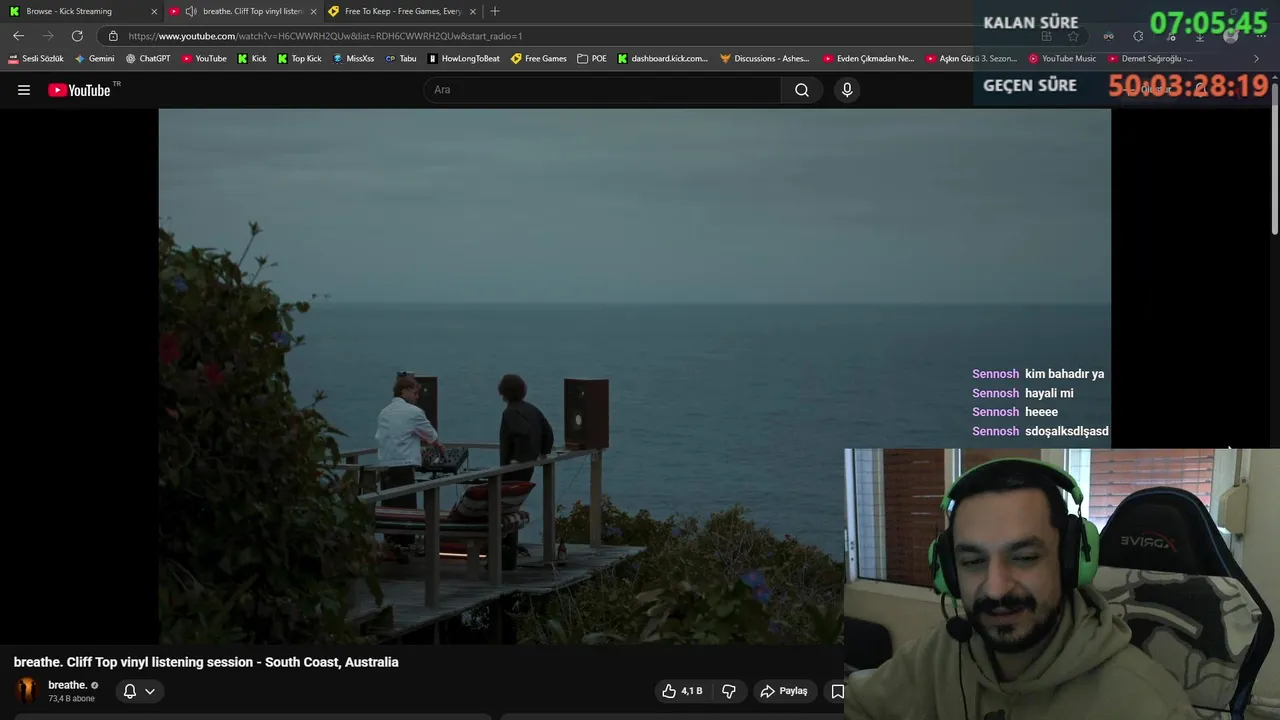Open Evden Çıkmadan bookmark
The width and height of the screenshot is (1280, 720).
[868, 59]
